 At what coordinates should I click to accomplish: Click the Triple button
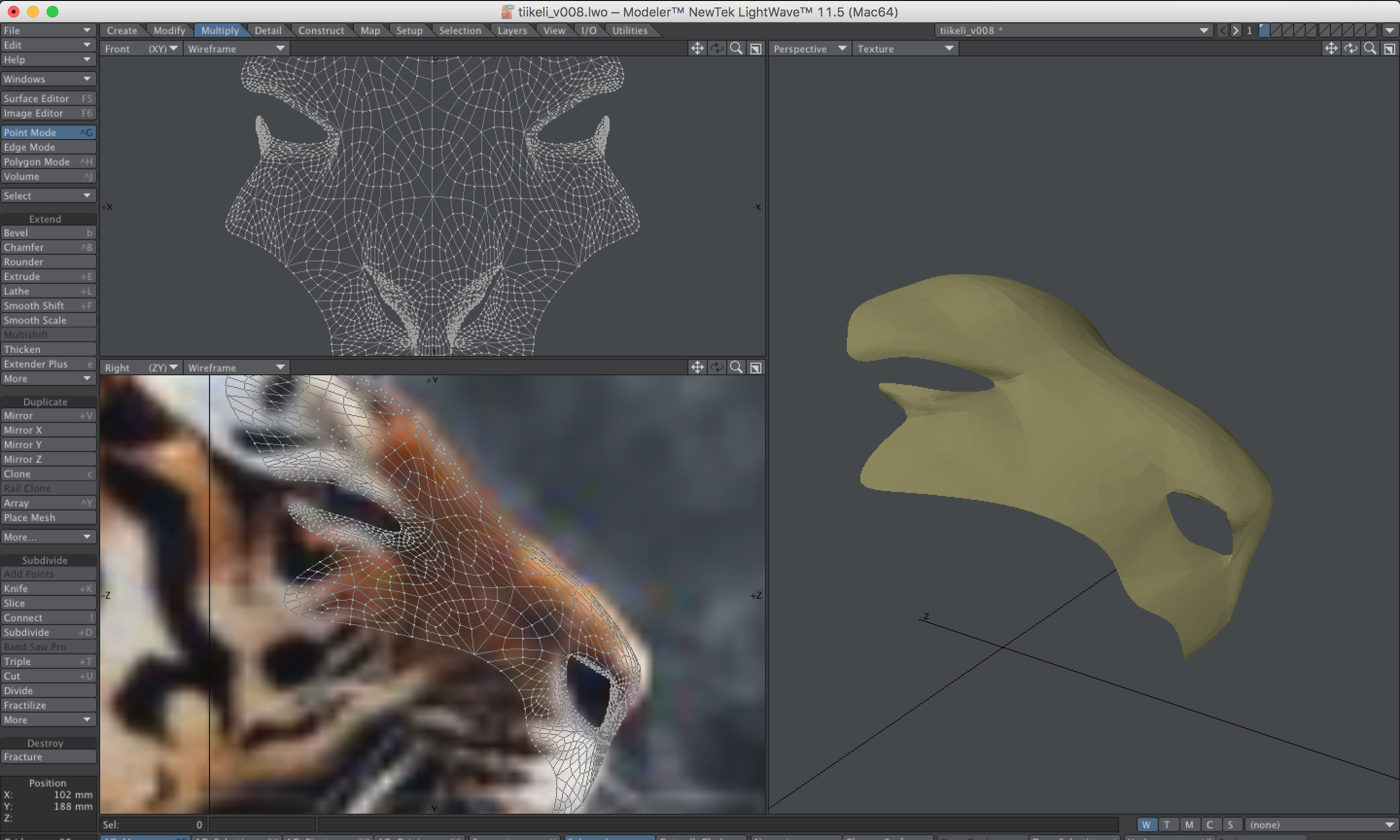48,661
